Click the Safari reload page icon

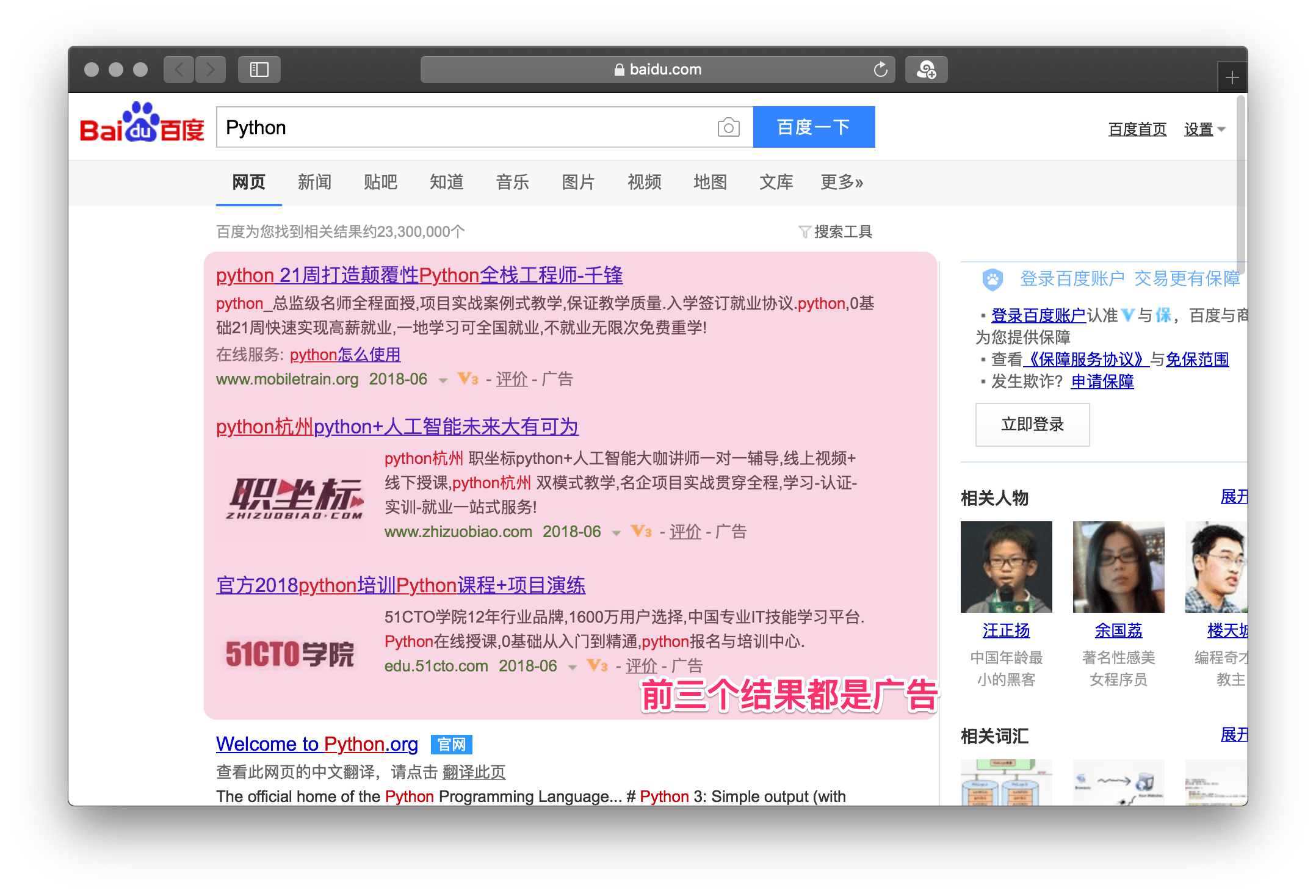point(880,70)
